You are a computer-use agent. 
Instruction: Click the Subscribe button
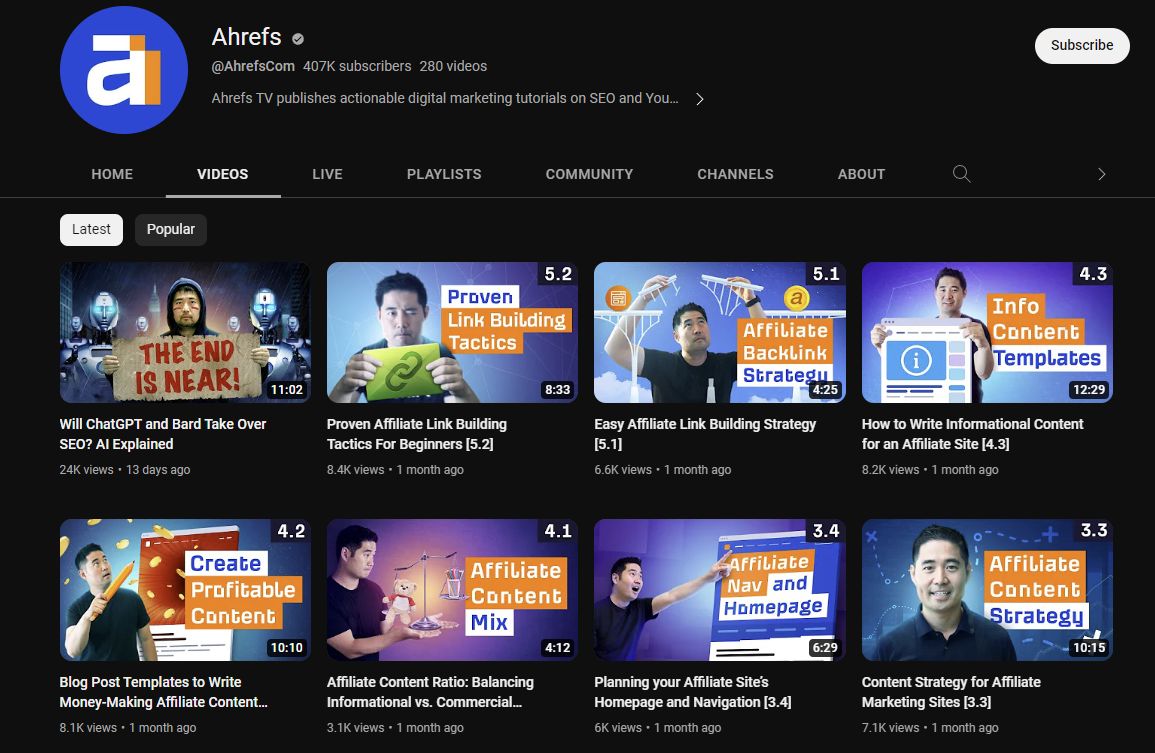[x=1081, y=45]
